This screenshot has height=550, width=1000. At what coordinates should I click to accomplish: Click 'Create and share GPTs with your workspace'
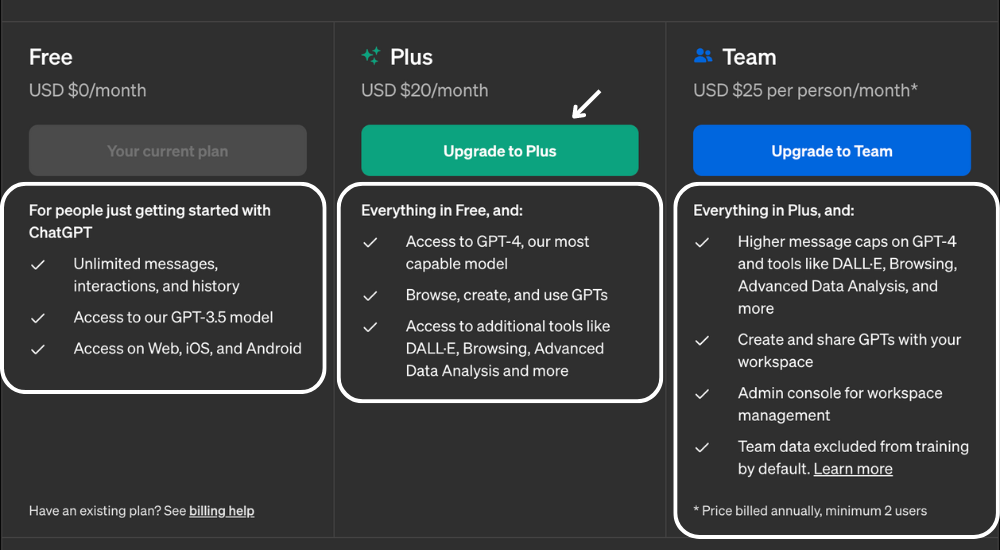pos(849,350)
